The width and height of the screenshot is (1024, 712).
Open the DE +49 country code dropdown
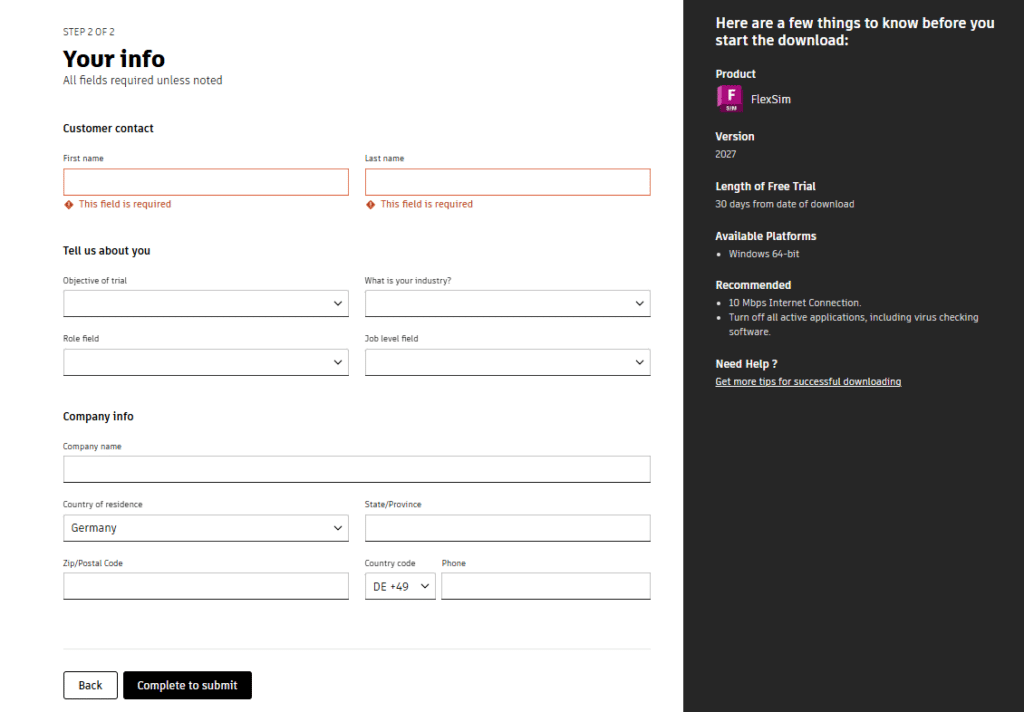click(x=400, y=586)
